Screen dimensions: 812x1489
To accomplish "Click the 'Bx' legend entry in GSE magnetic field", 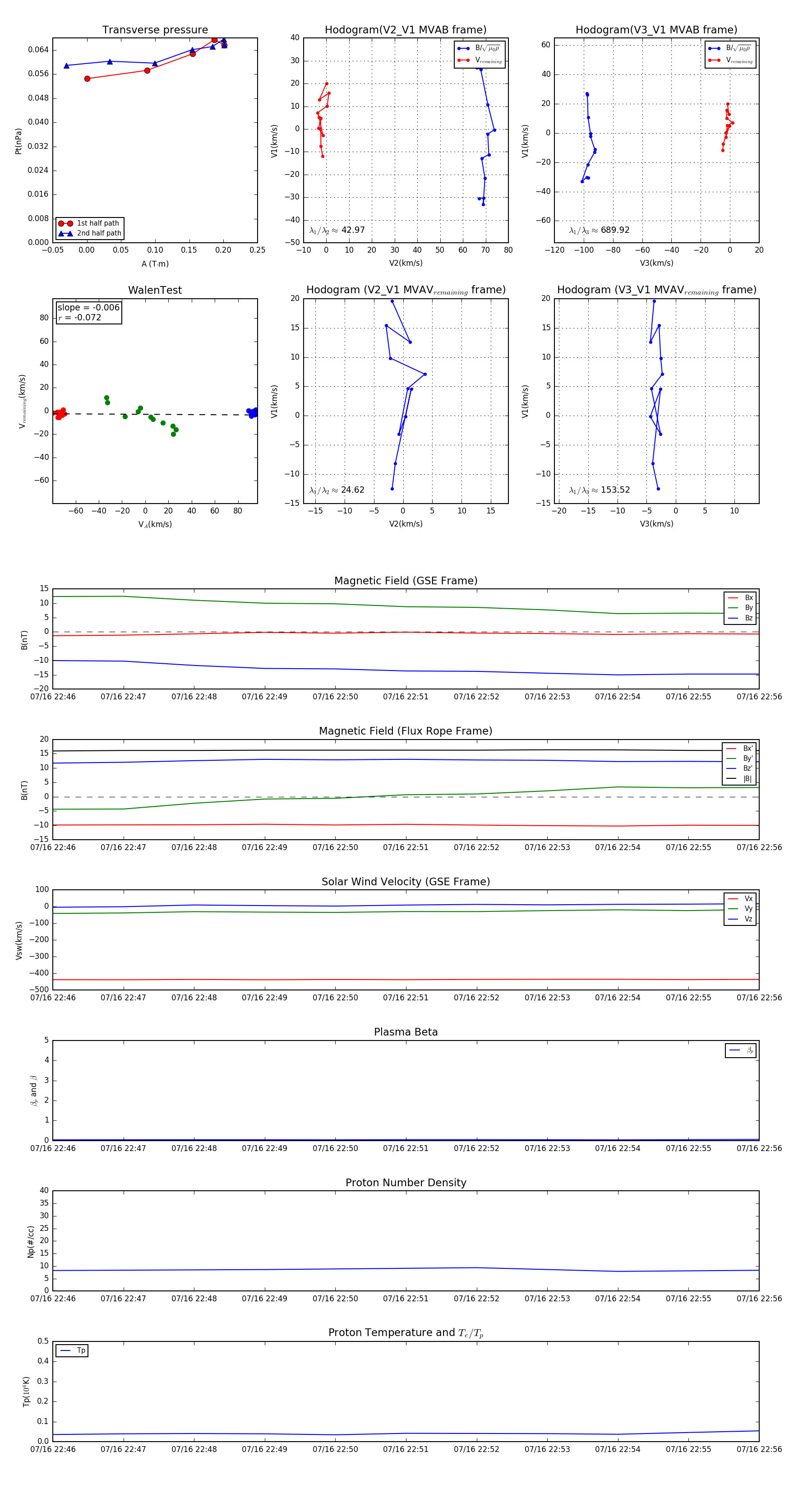I will click(740, 598).
